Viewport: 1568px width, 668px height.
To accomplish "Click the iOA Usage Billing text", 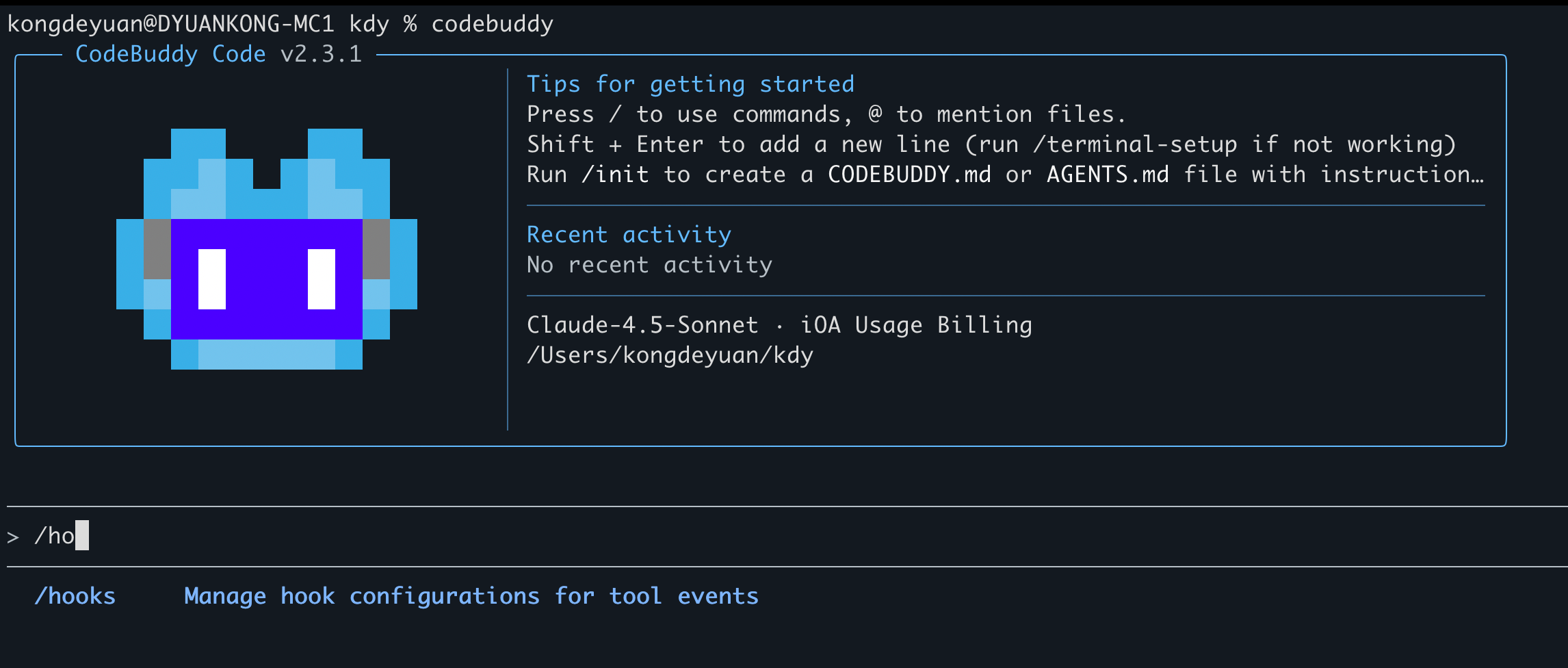I will [x=916, y=325].
